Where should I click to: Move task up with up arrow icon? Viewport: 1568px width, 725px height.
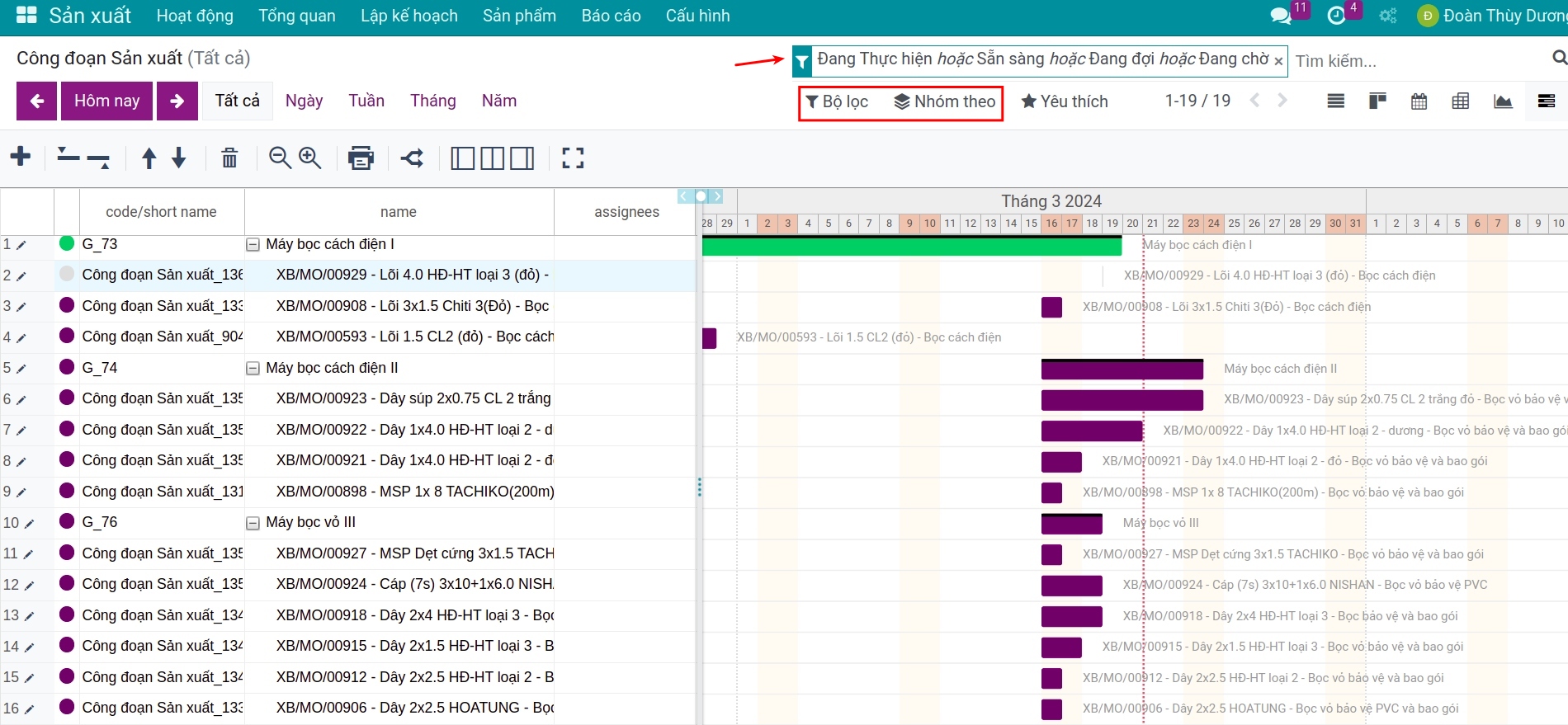[149, 158]
